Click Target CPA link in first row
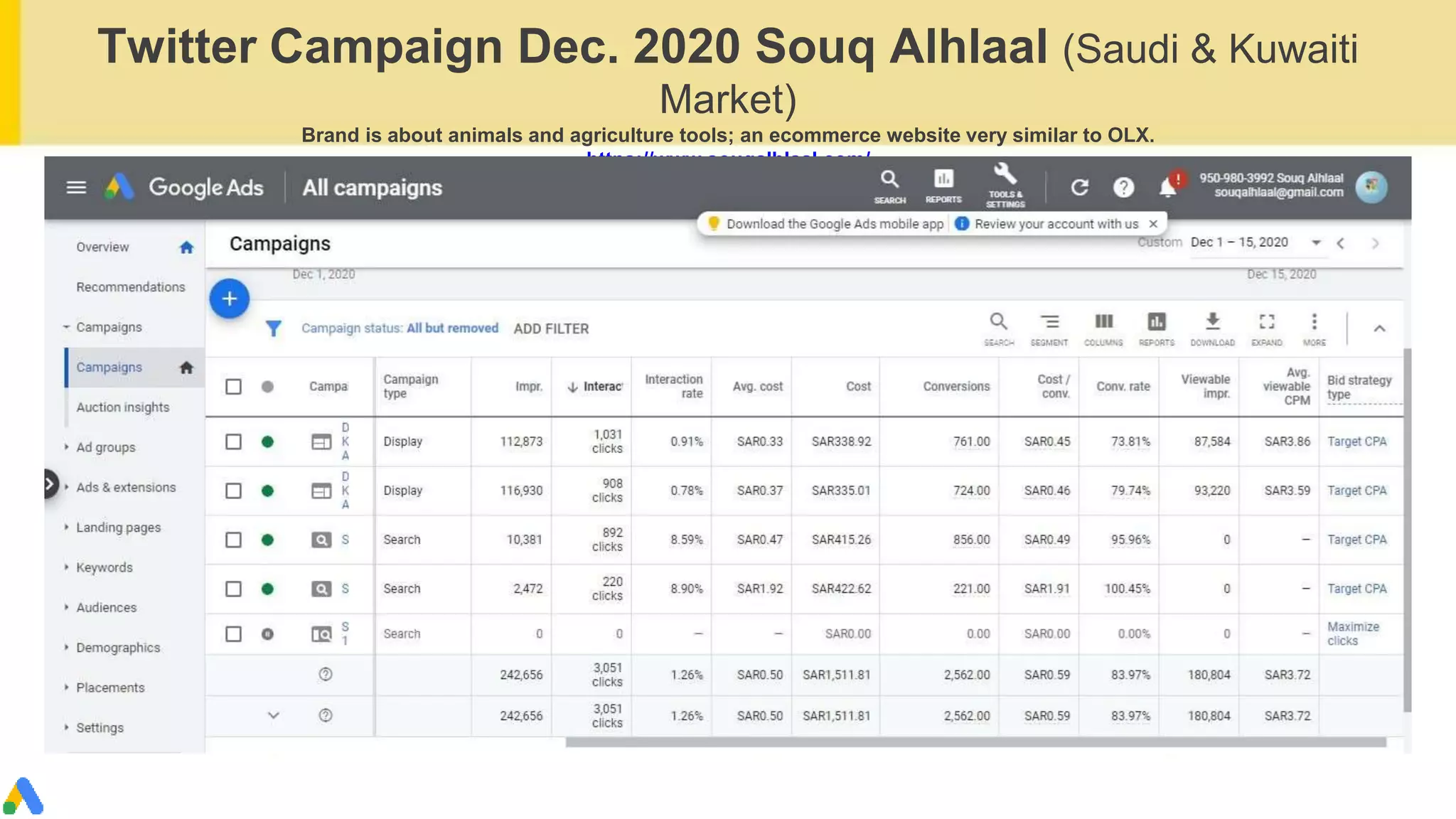 1356,441
